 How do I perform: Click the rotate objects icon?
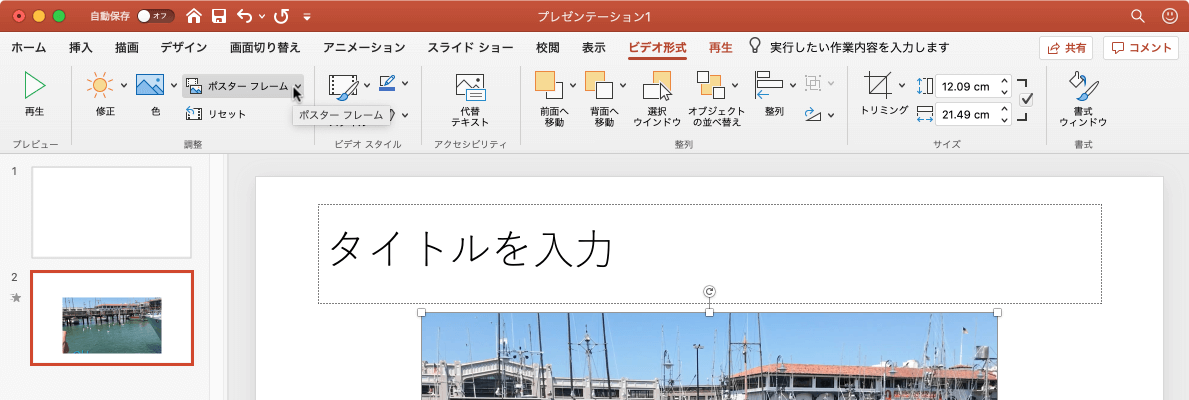[813, 114]
